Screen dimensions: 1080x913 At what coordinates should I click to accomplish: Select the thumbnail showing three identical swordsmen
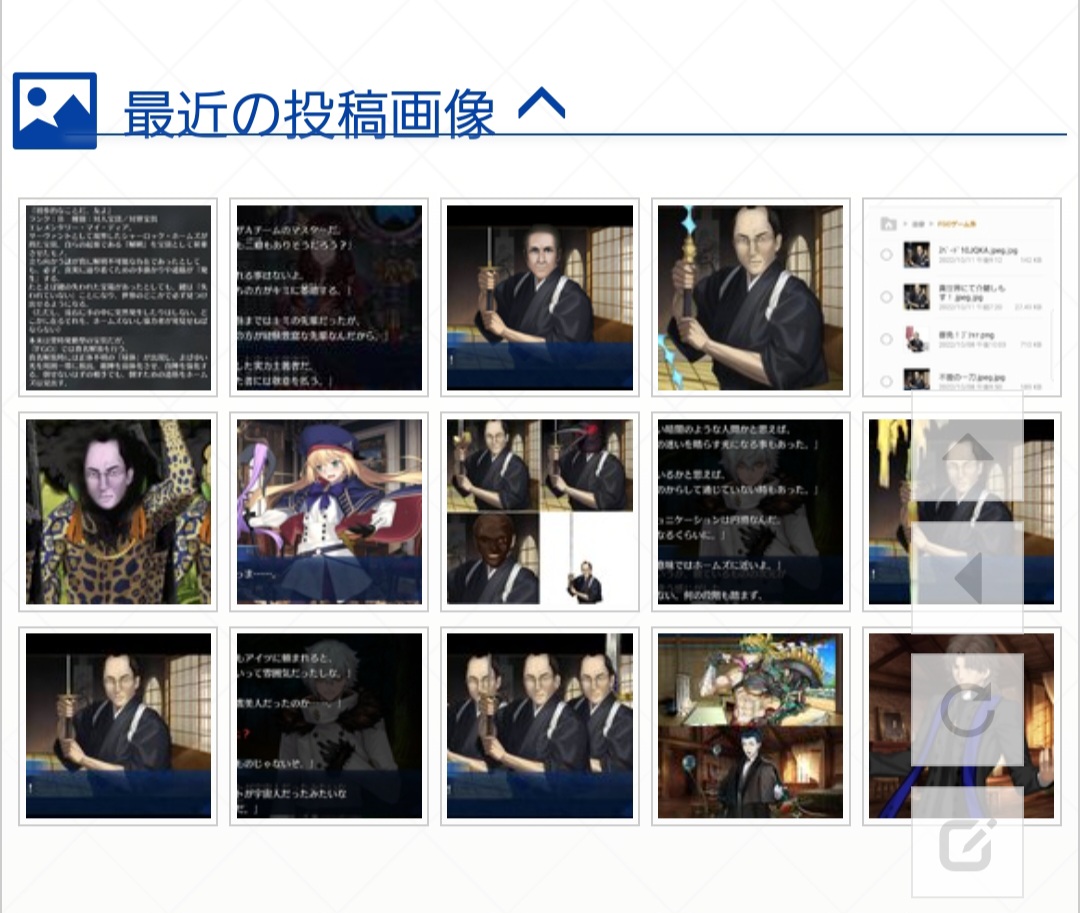pos(540,726)
